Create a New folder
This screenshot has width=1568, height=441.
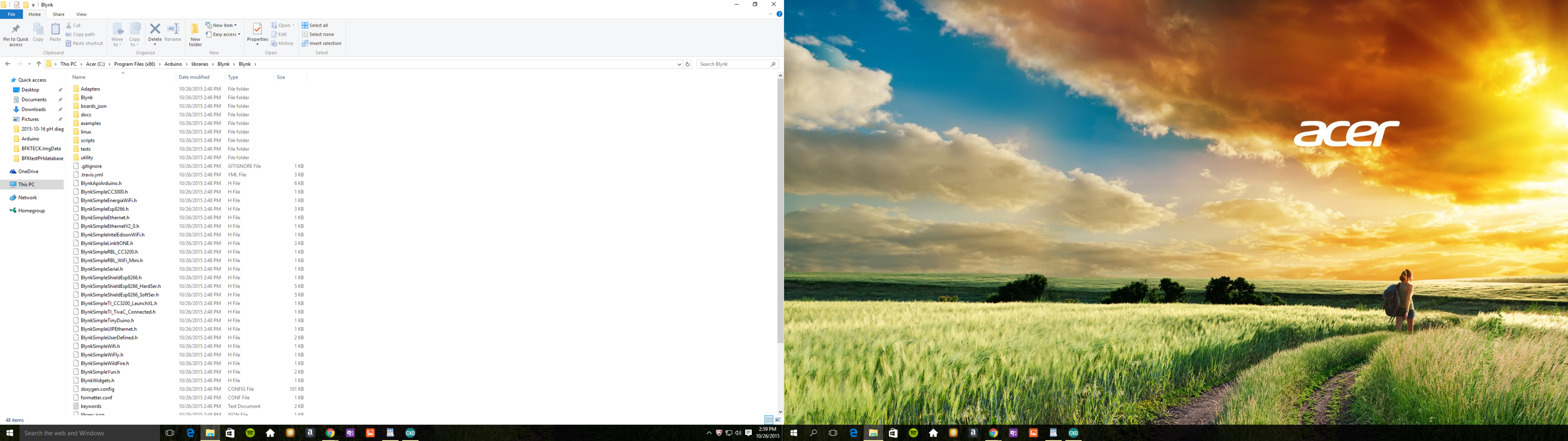(x=195, y=35)
